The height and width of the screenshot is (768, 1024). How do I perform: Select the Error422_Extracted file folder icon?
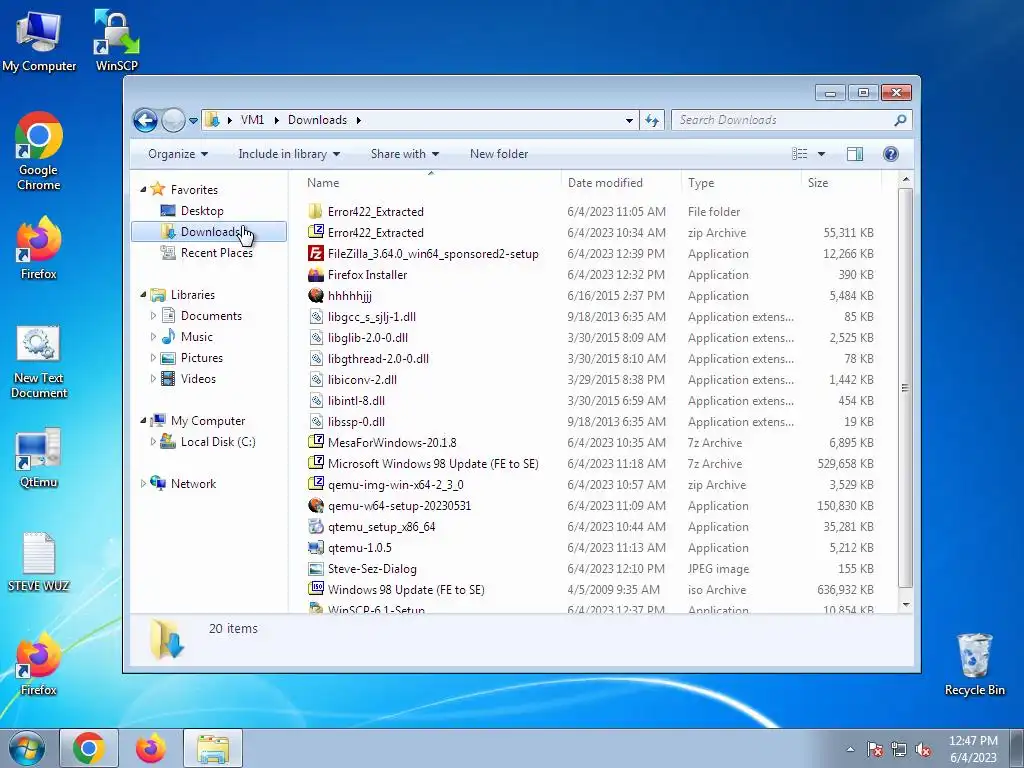[x=315, y=212]
